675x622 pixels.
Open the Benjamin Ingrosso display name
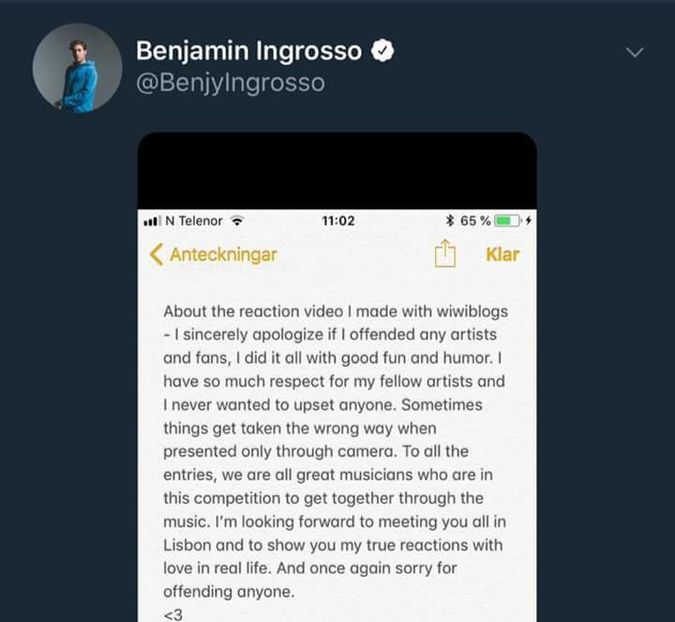(248, 51)
